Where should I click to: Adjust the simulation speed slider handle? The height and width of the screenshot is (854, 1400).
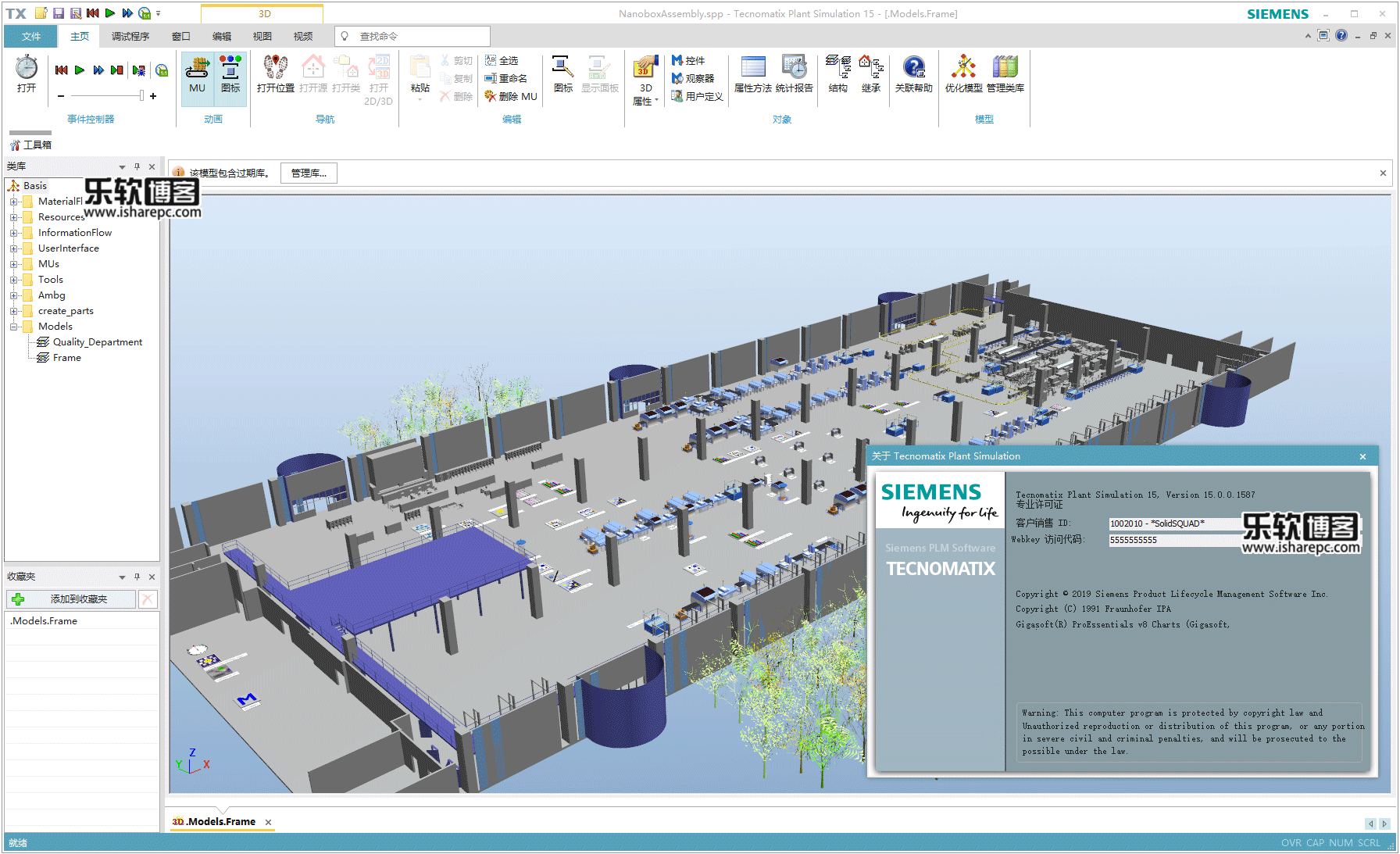point(141,95)
